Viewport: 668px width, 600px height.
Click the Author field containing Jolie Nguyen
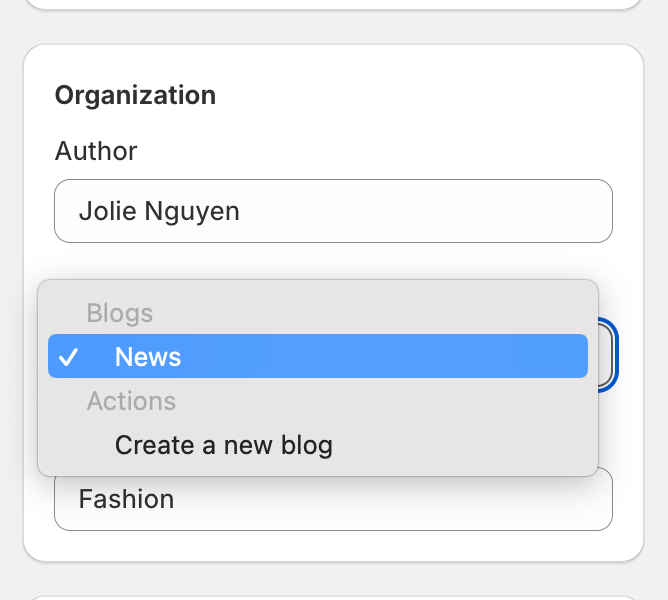(332, 211)
